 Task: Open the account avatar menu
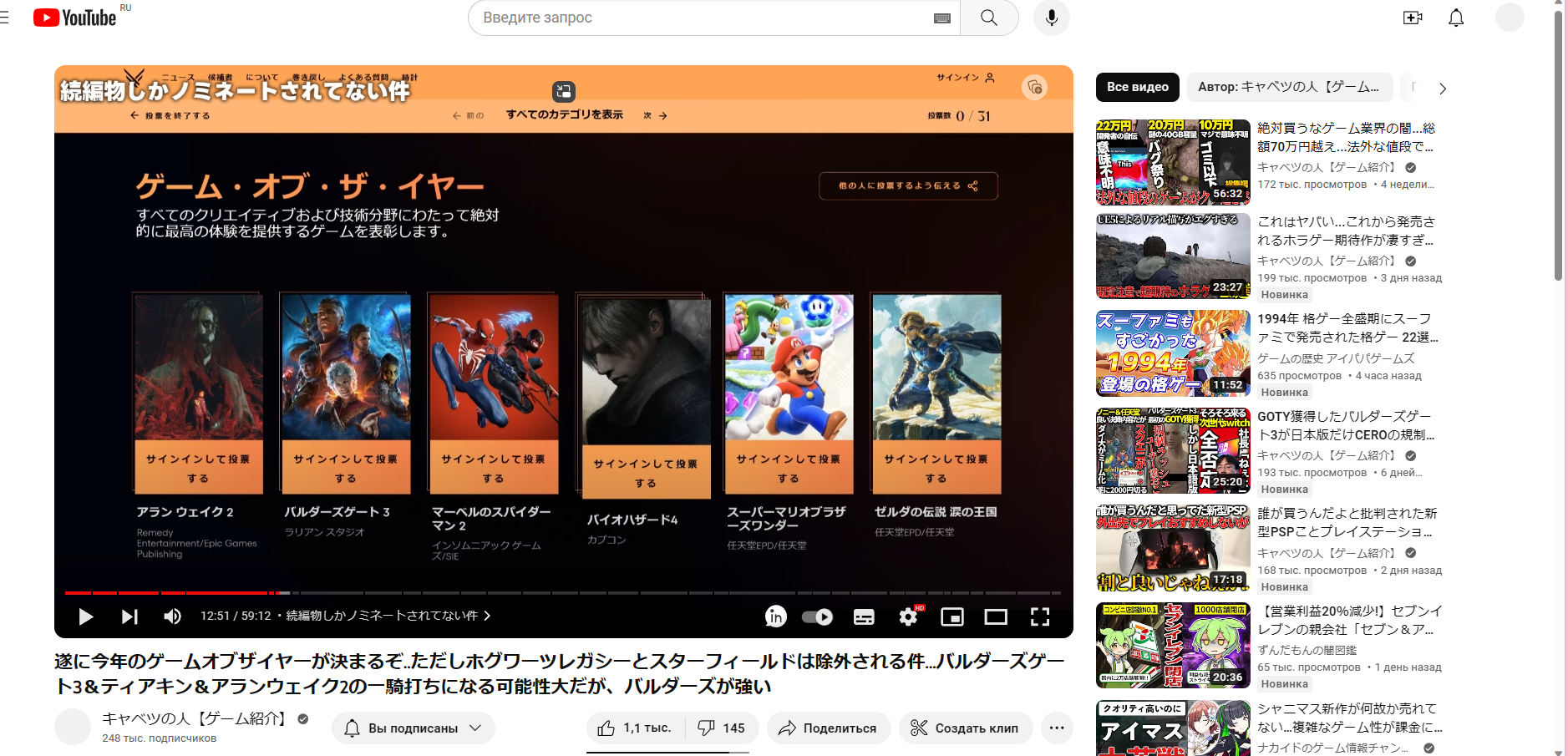pos(1510,18)
